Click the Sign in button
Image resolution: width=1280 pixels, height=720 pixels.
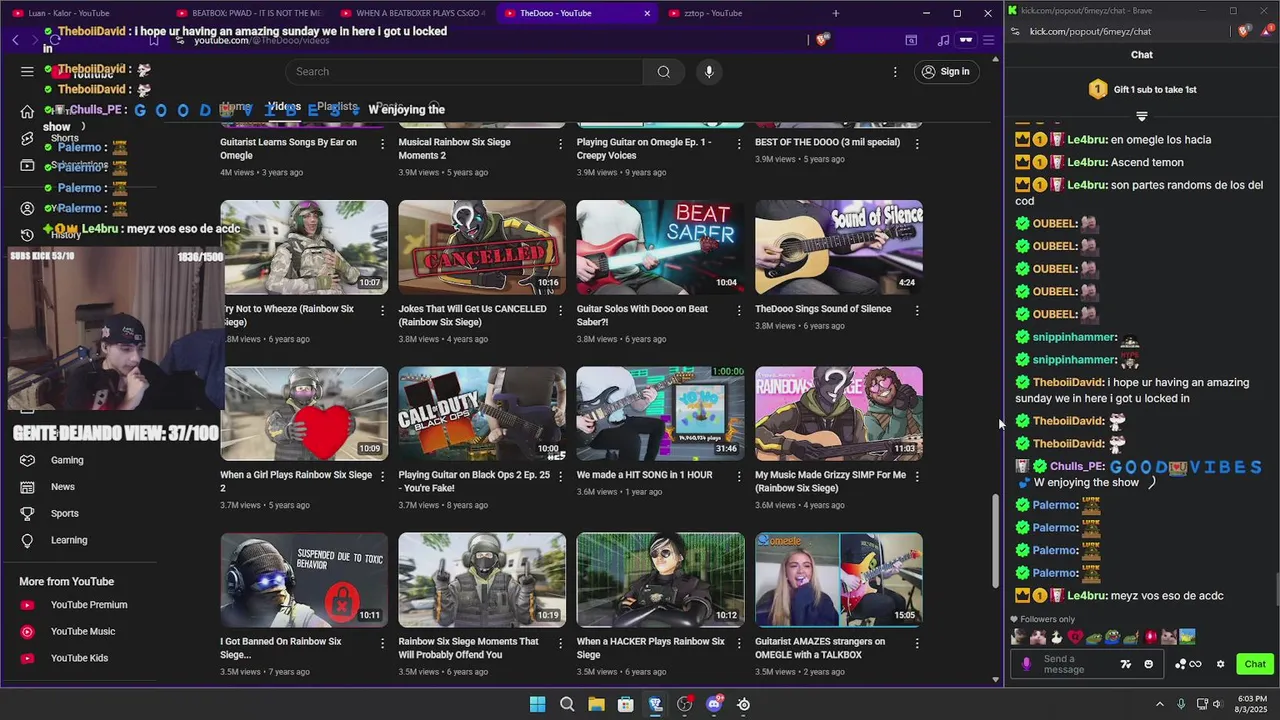coord(946,72)
